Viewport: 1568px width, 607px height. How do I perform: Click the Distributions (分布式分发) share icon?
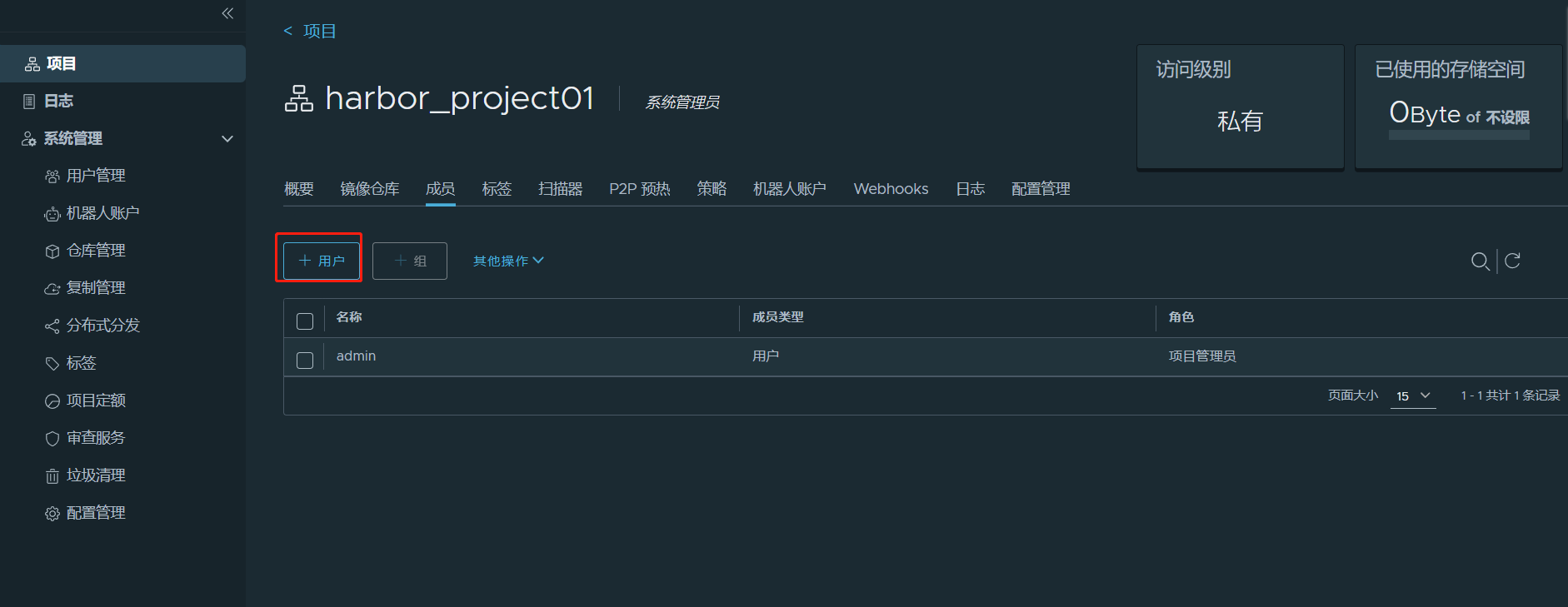point(52,326)
